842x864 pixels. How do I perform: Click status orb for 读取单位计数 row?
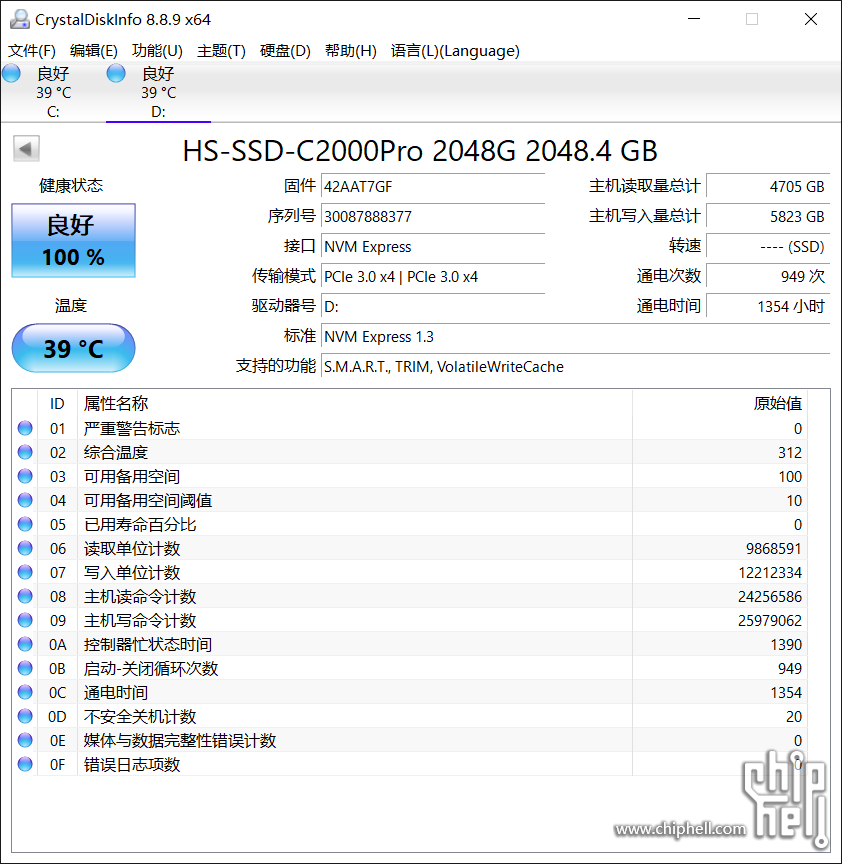coord(25,548)
